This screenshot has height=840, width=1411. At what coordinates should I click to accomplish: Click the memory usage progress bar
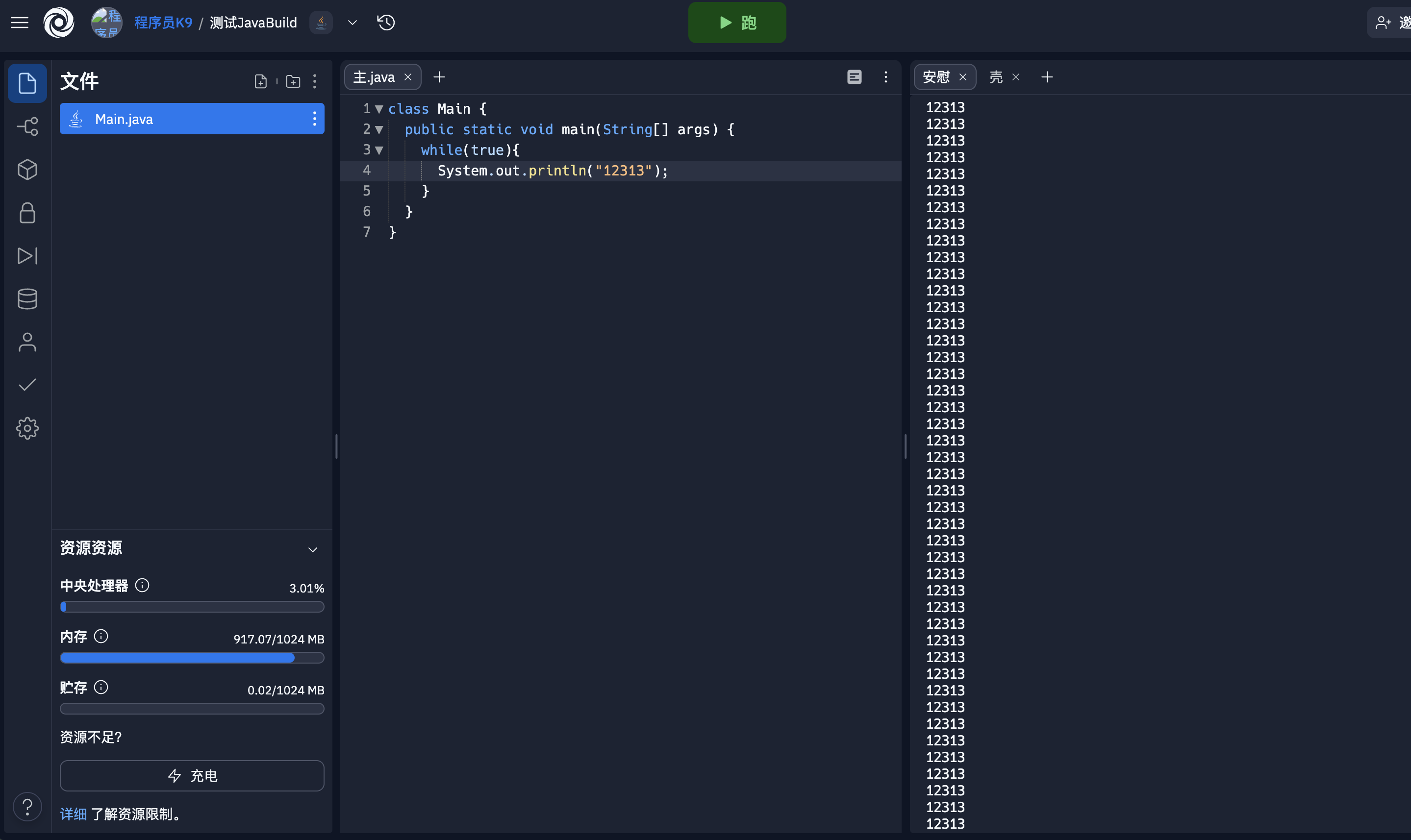pos(192,658)
